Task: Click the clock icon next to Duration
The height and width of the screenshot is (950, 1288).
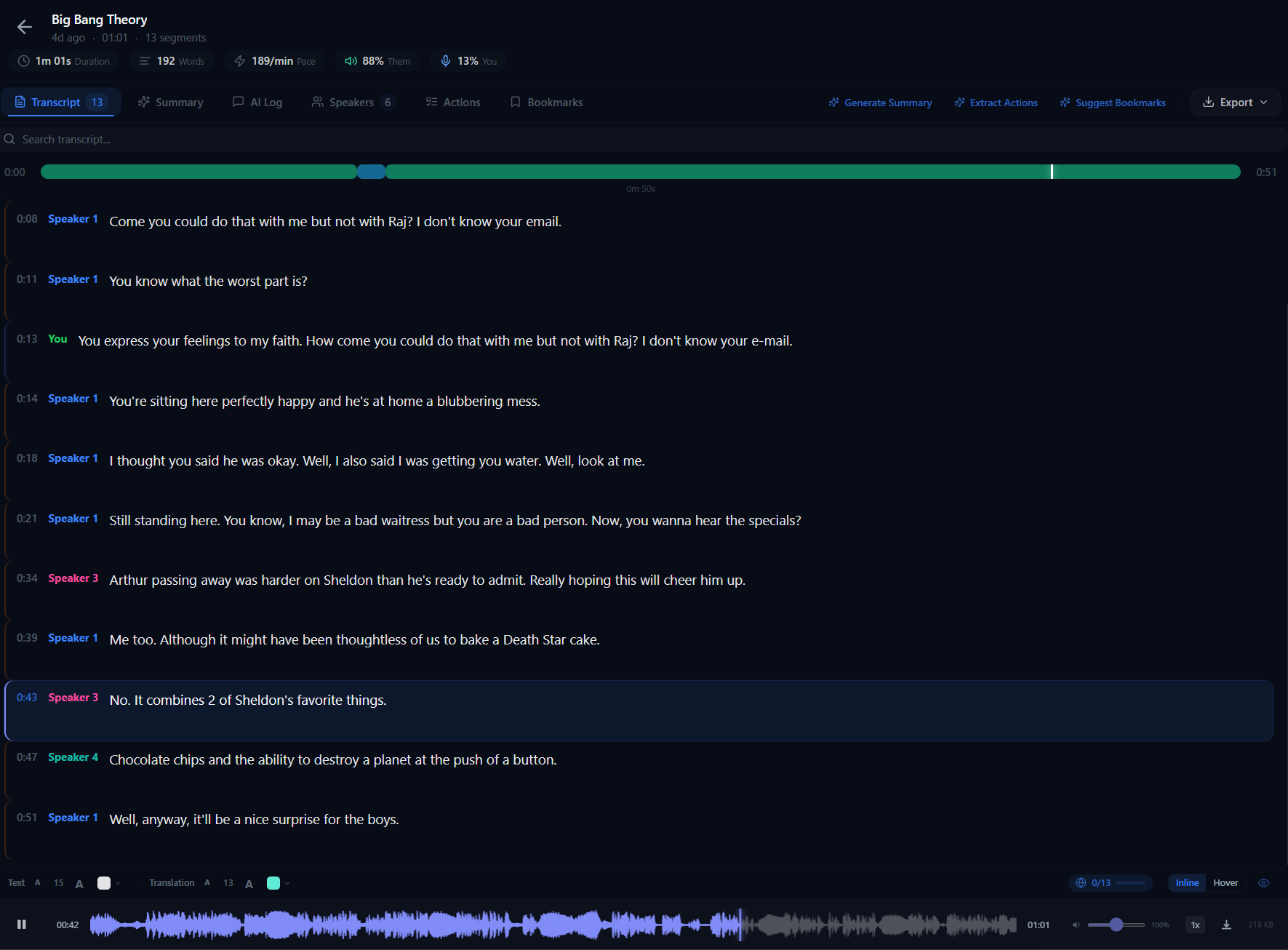Action: [x=23, y=61]
